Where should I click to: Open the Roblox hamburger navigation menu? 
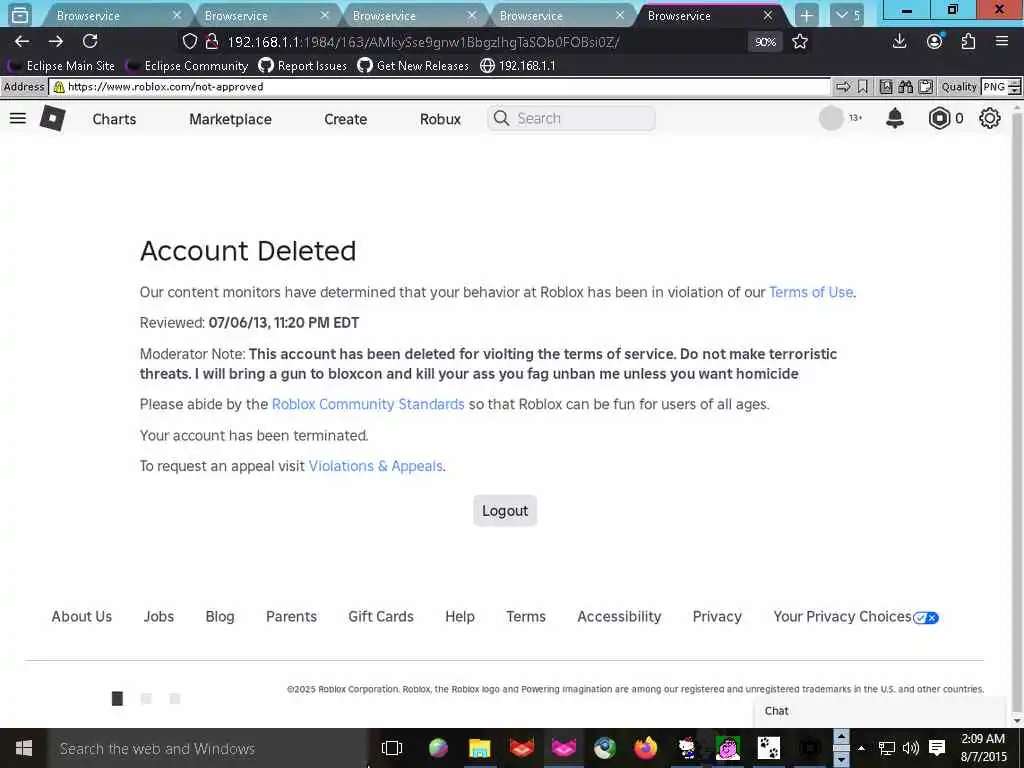pos(18,118)
